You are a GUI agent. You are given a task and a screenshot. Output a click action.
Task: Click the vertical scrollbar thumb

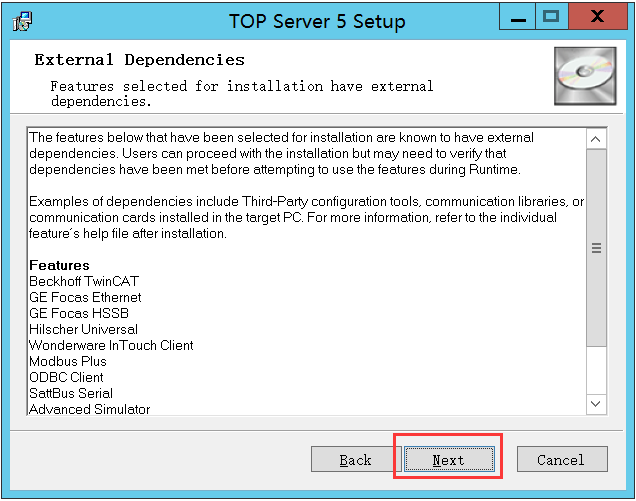click(x=596, y=250)
